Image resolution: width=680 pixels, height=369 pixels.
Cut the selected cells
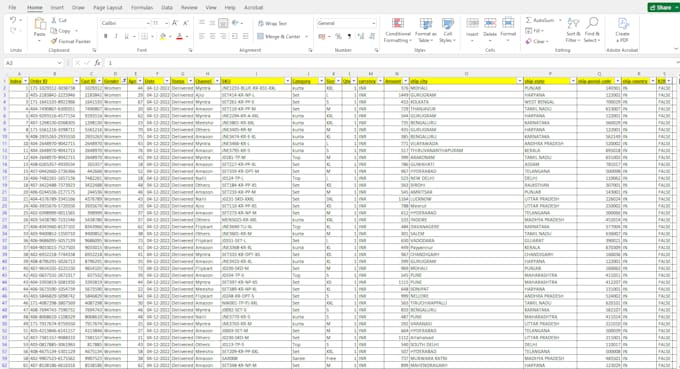pos(59,20)
